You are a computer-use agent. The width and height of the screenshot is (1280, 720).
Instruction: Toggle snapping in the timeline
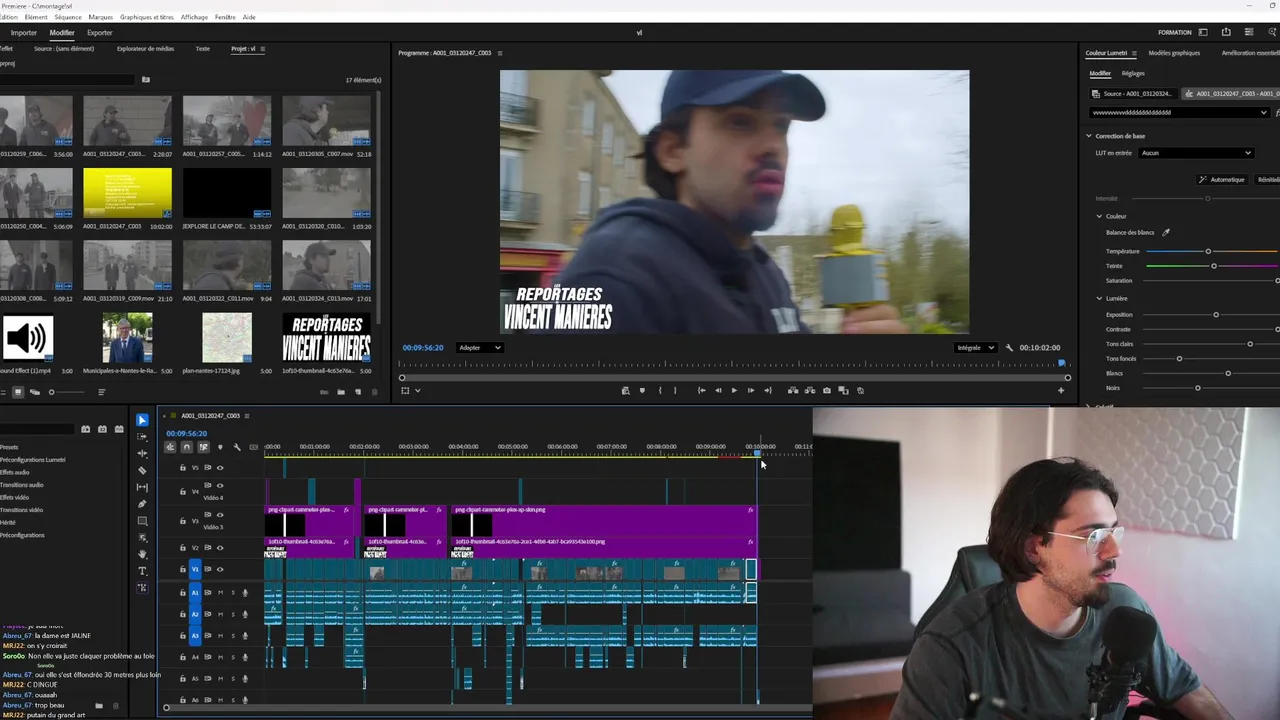tap(186, 447)
